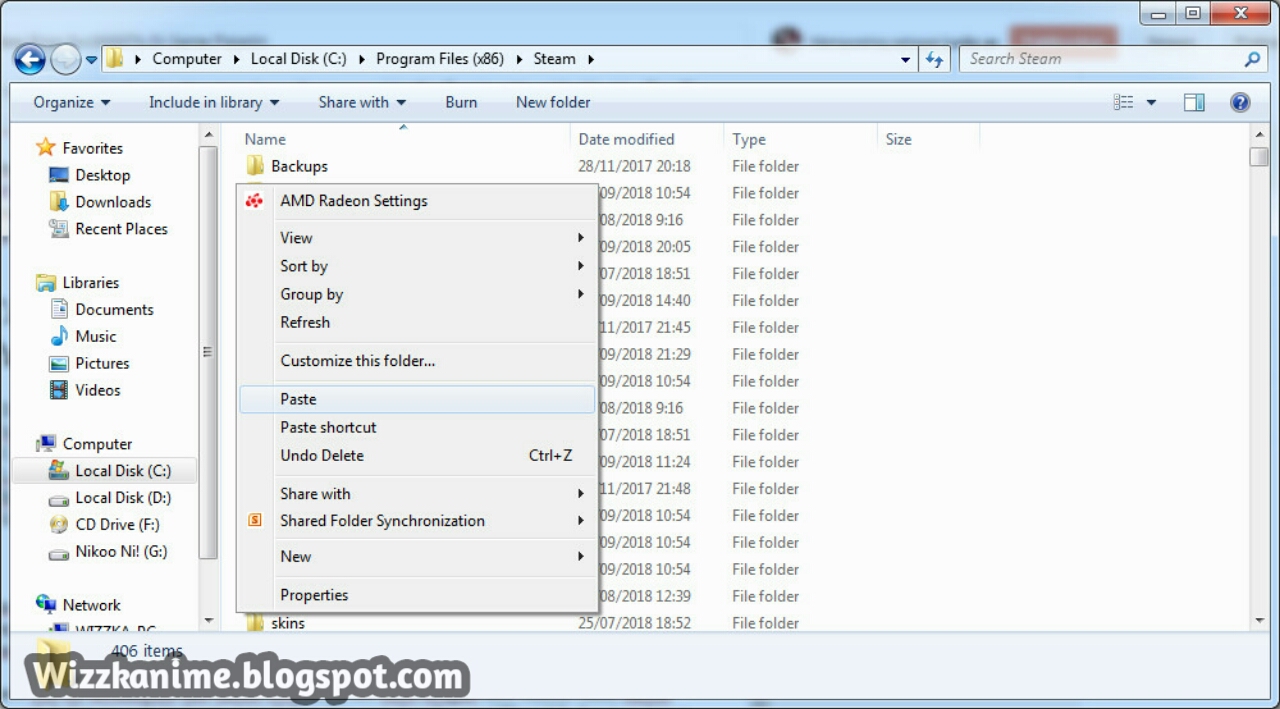The image size is (1280, 709).
Task: Choose Refresh from the context menu
Action: point(417,322)
